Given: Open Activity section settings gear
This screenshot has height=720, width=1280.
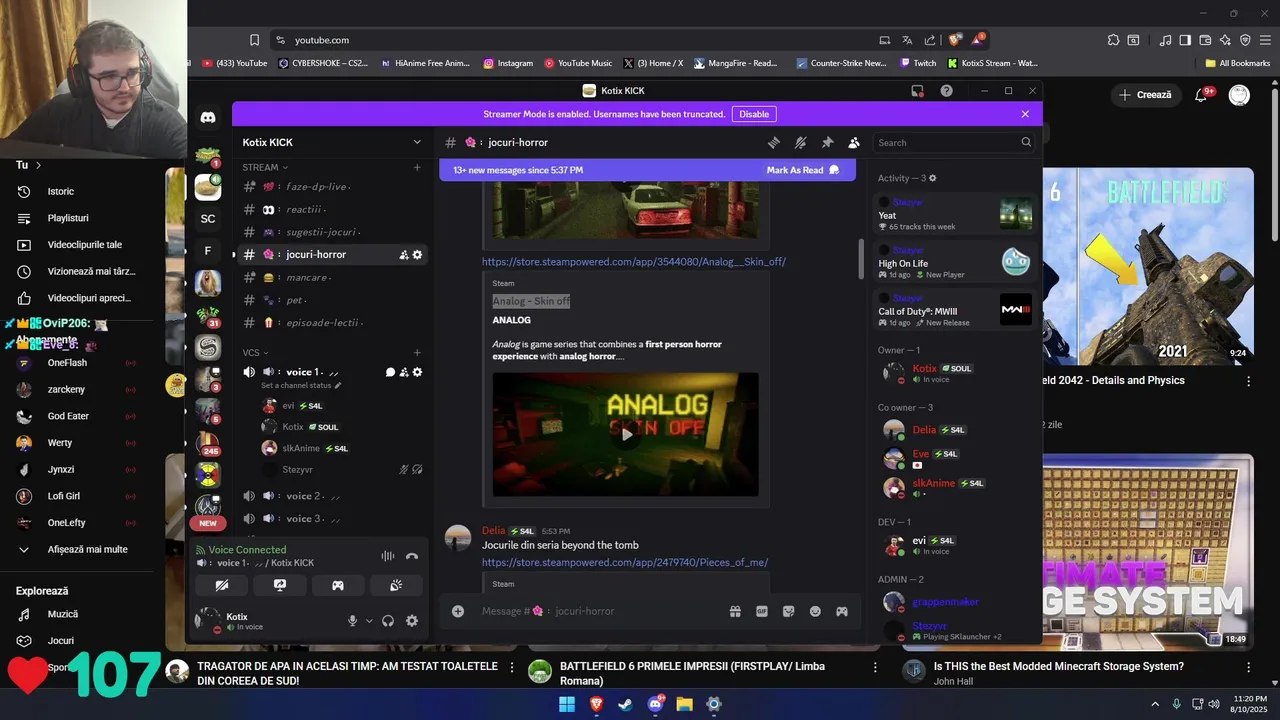Looking at the screenshot, I should pyautogui.click(x=933, y=178).
